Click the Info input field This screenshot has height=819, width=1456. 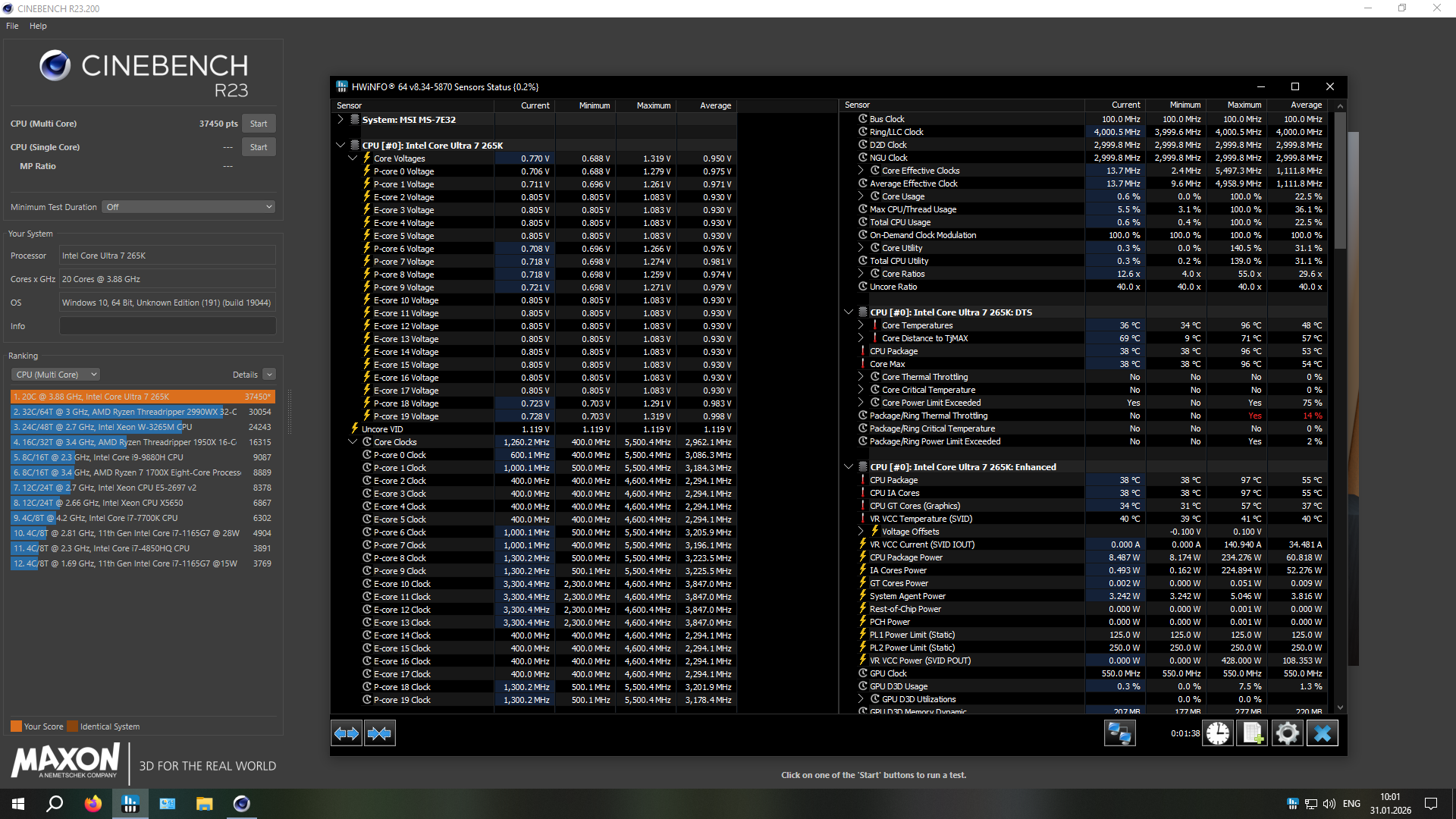tap(168, 326)
